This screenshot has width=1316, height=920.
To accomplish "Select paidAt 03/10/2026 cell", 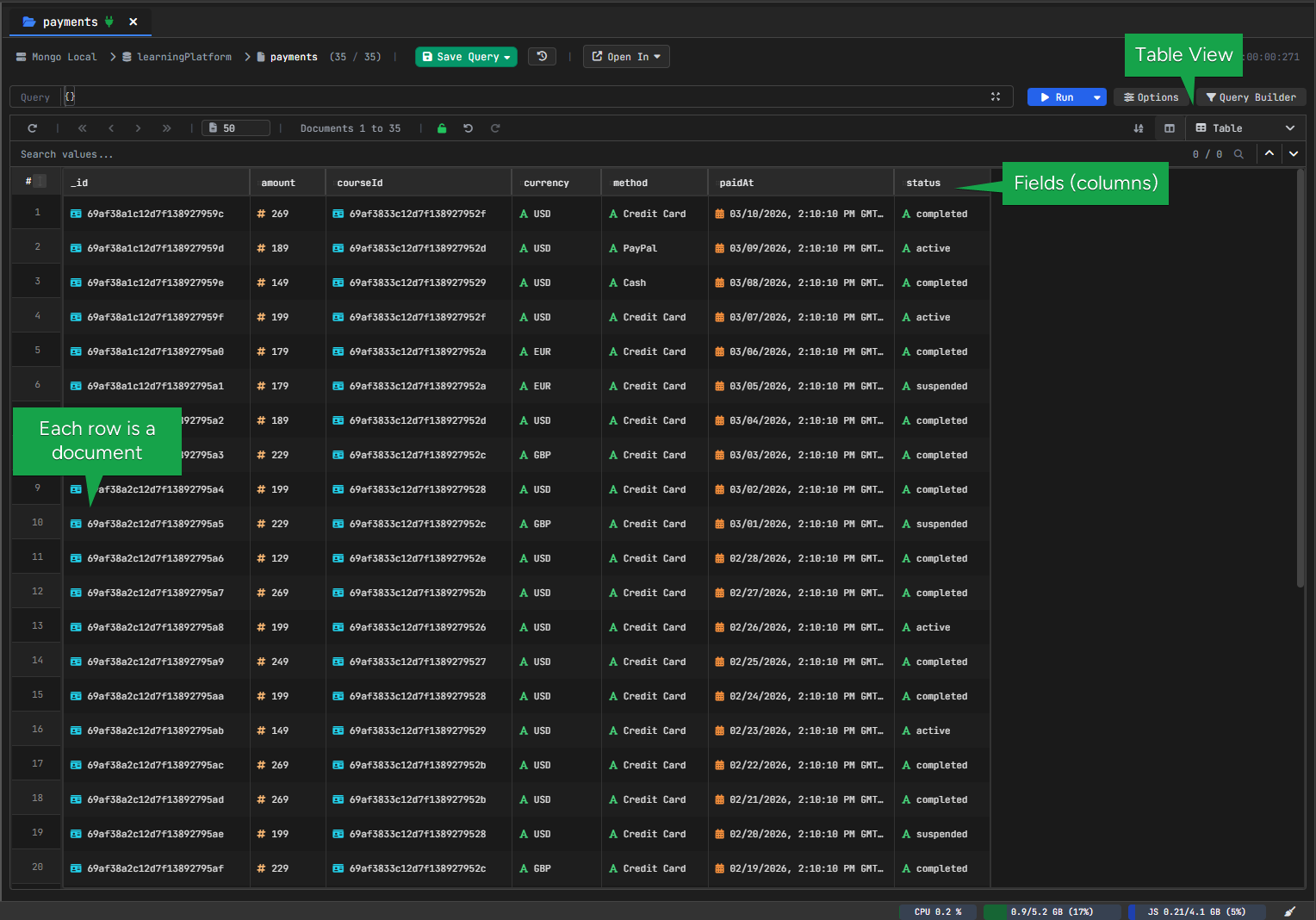I will 801,214.
